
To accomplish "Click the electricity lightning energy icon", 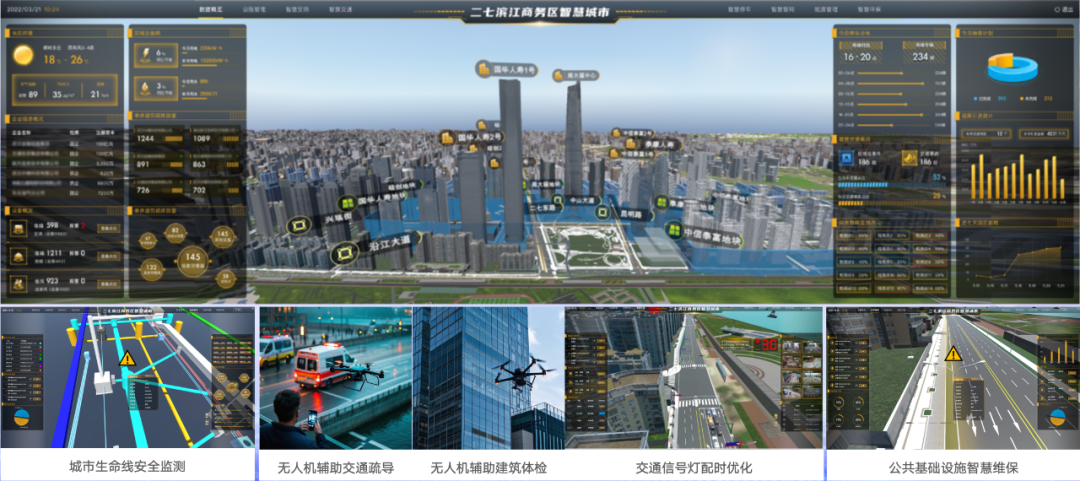I will 147,54.
